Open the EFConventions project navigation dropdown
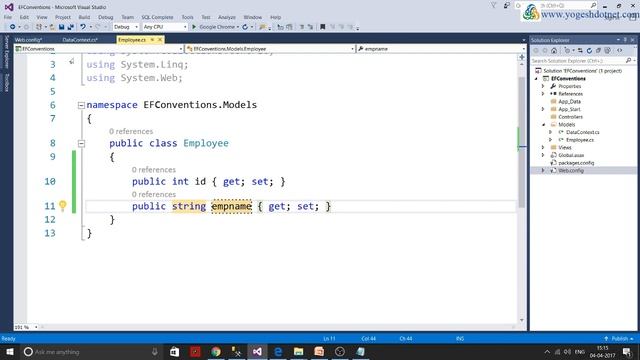640x360 pixels. [99, 49]
